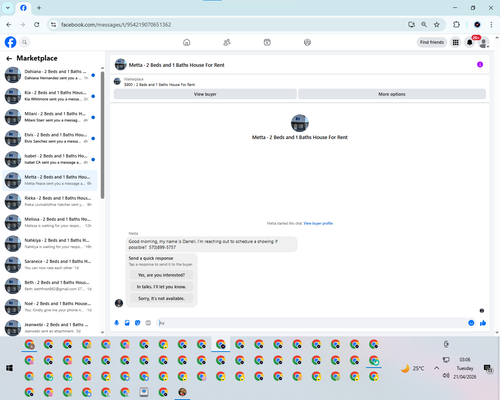Open the Groups icon in top navigation
Screen dimensions: 500x400
pyautogui.click(x=307, y=42)
